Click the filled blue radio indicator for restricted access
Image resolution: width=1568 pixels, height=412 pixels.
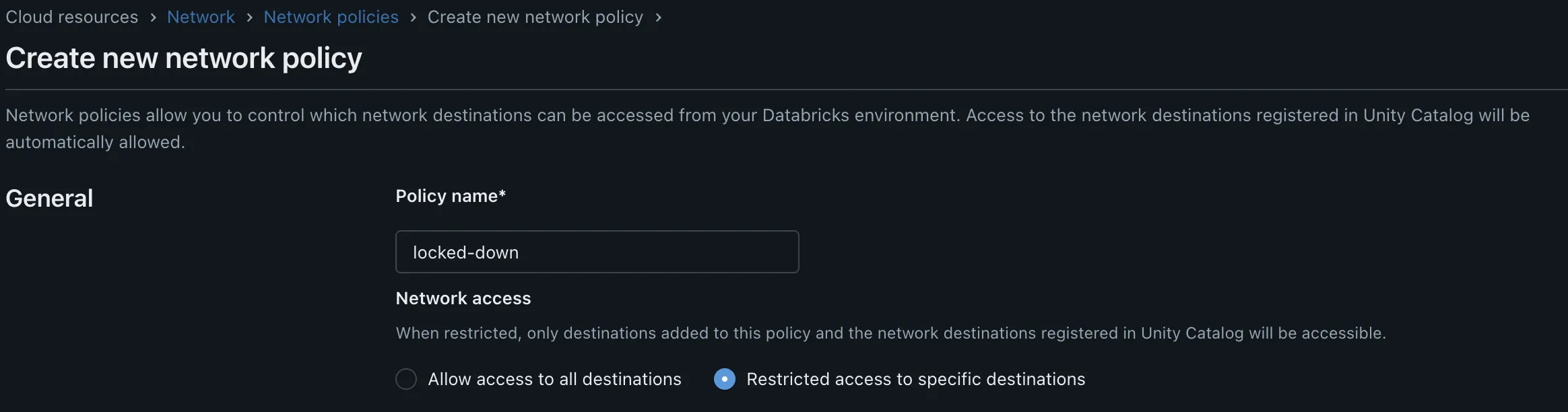point(723,379)
